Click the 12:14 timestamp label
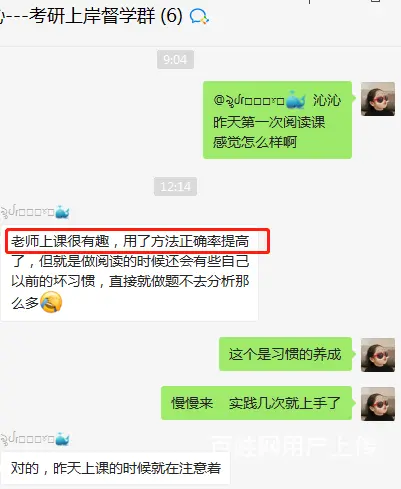 [x=175, y=186]
